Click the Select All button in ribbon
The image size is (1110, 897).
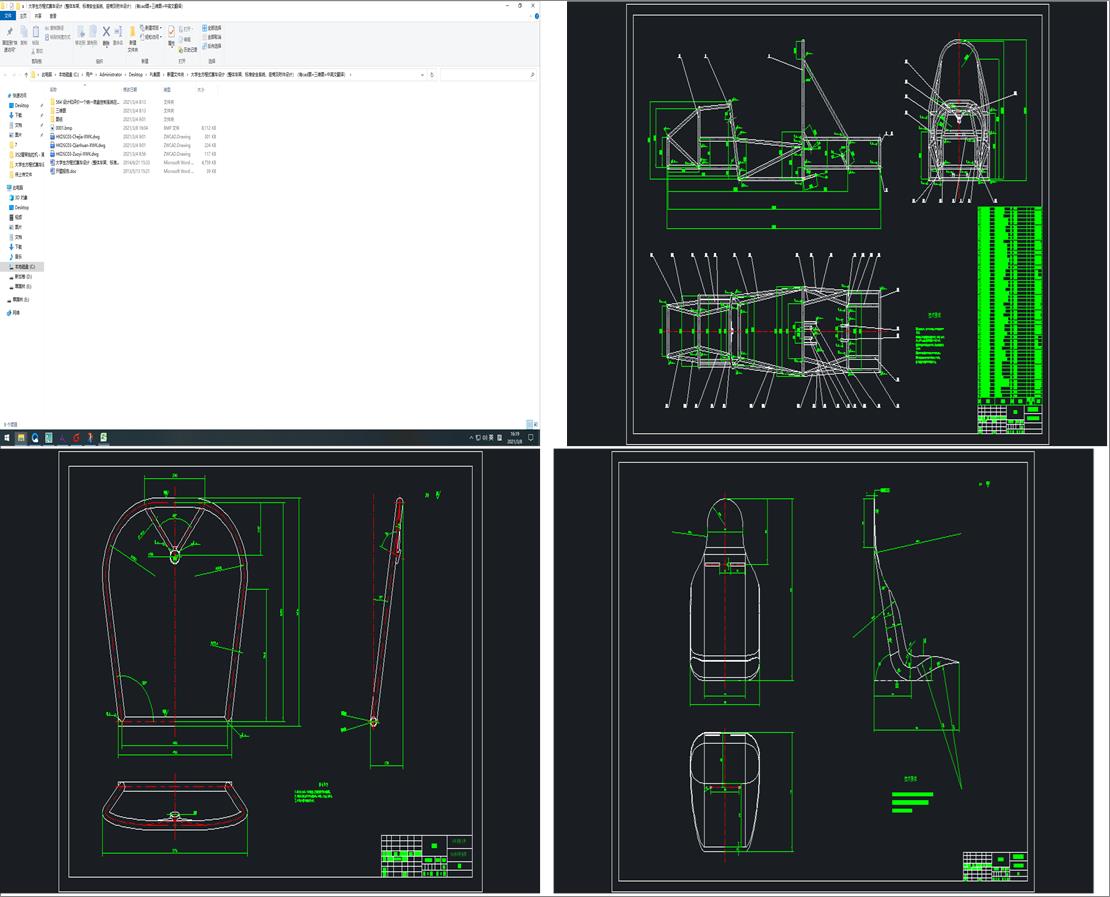click(213, 27)
